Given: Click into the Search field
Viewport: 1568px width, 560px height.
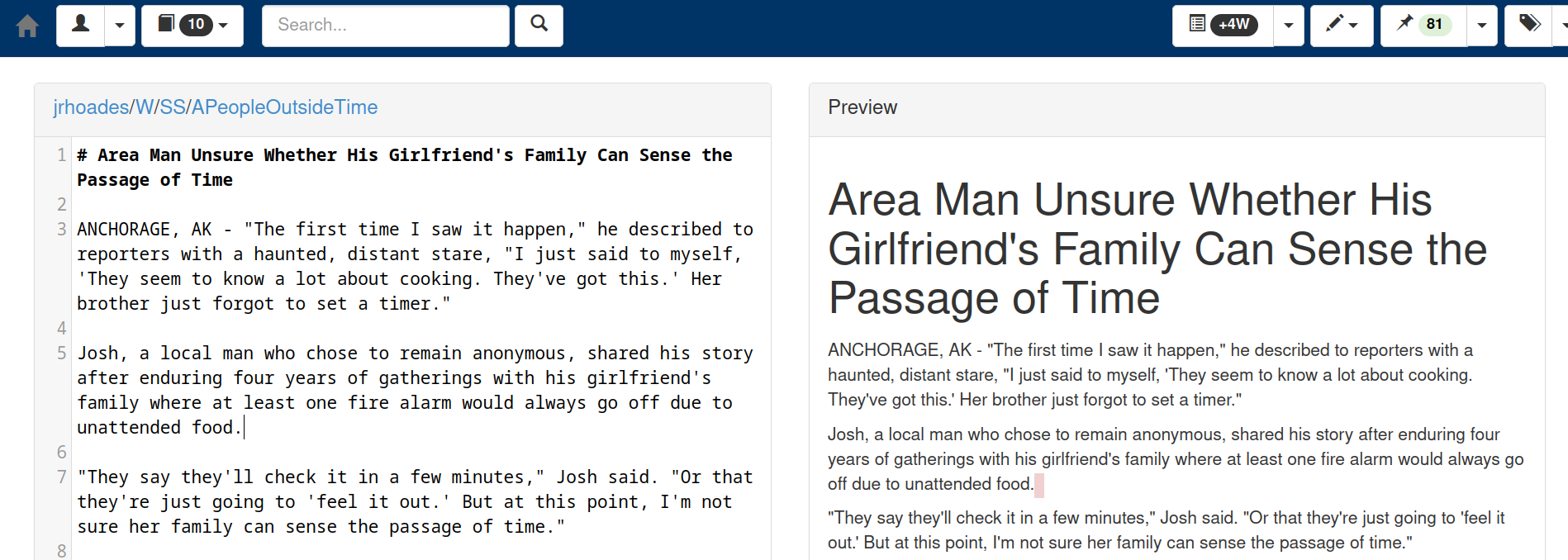Looking at the screenshot, I should point(385,26).
